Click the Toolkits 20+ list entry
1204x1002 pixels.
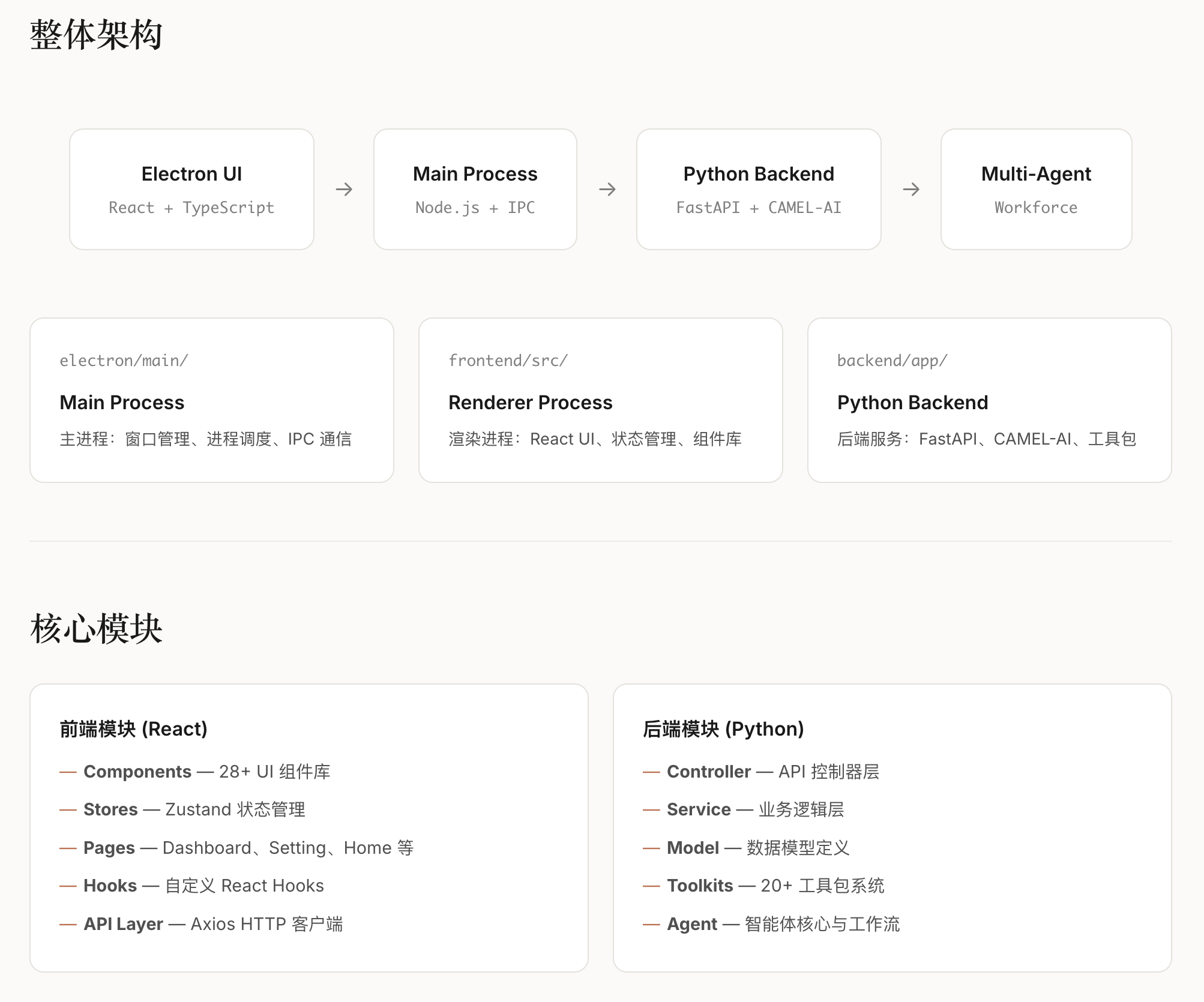775,886
